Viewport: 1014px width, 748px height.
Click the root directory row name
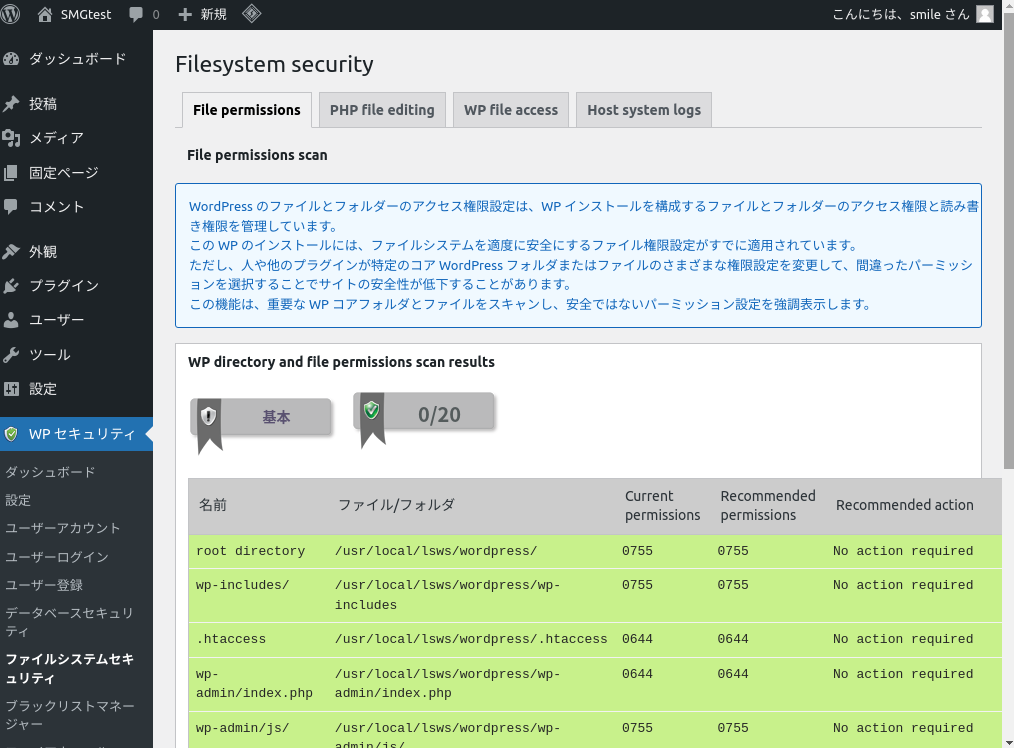pyautogui.click(x=250, y=551)
